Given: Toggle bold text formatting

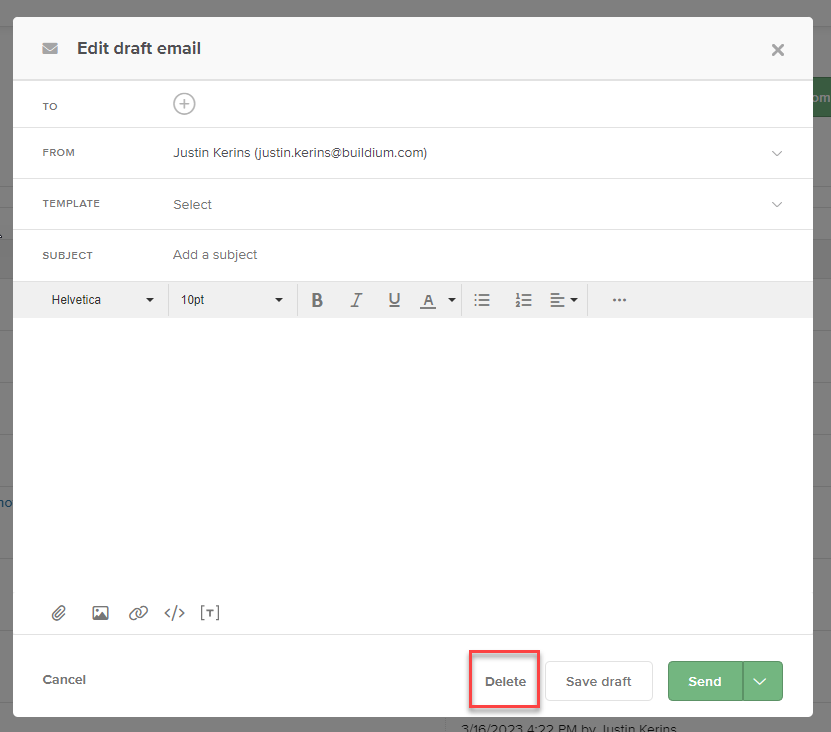Looking at the screenshot, I should click(x=317, y=300).
